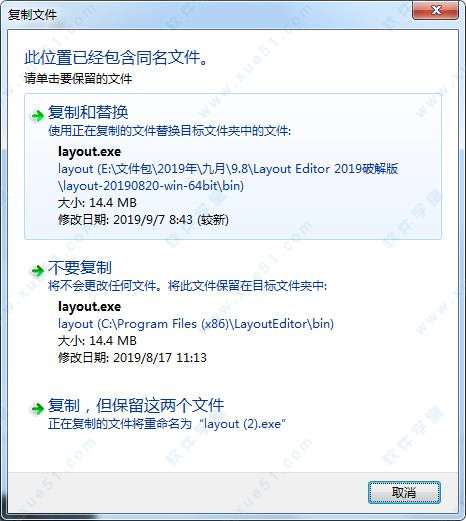The width and height of the screenshot is (466, 521).
Task: Choose the 不要复制 option heading
Action: click(x=80, y=267)
